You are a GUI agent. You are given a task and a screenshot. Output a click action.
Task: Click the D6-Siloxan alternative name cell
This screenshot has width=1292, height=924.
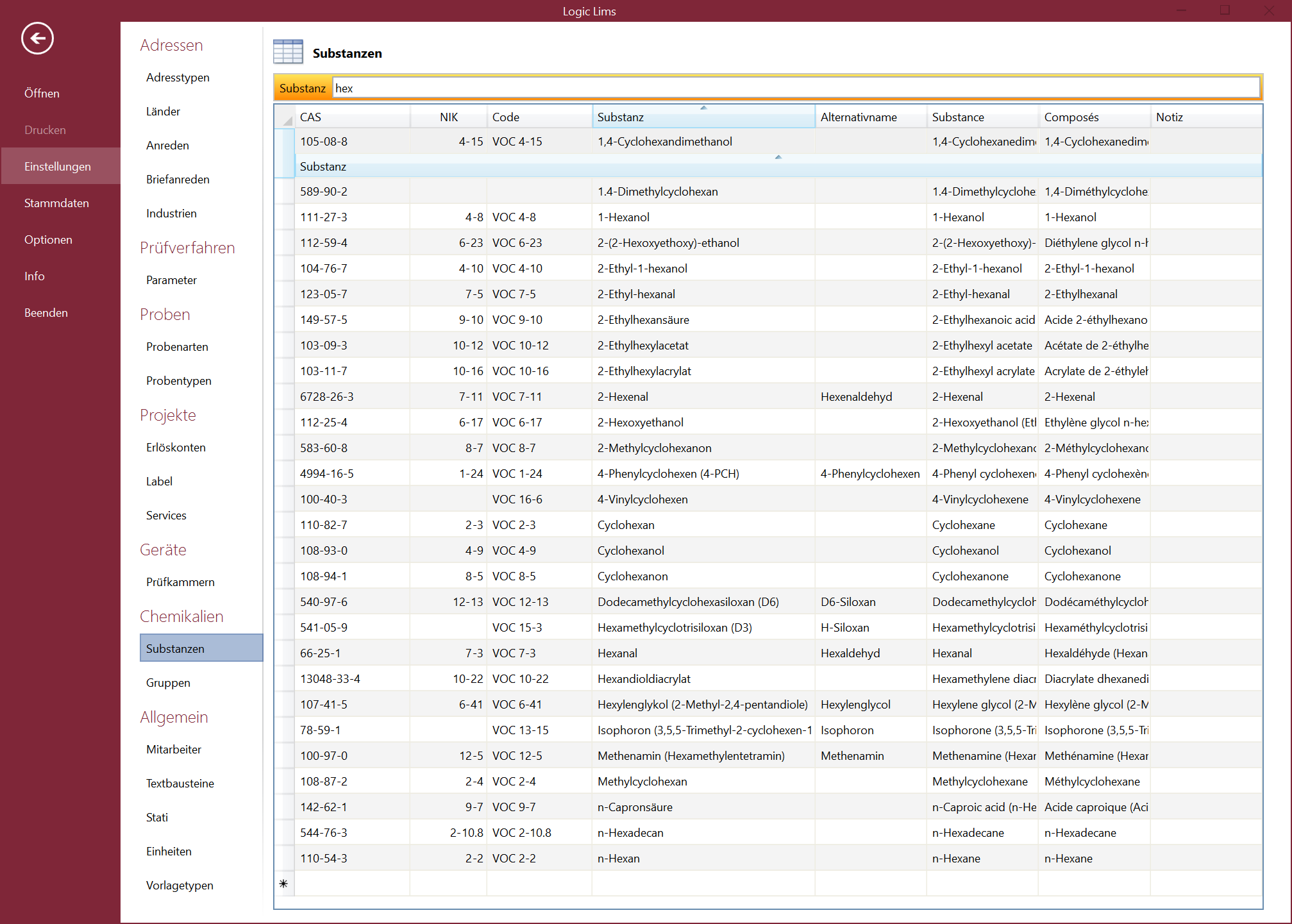[x=871, y=602]
